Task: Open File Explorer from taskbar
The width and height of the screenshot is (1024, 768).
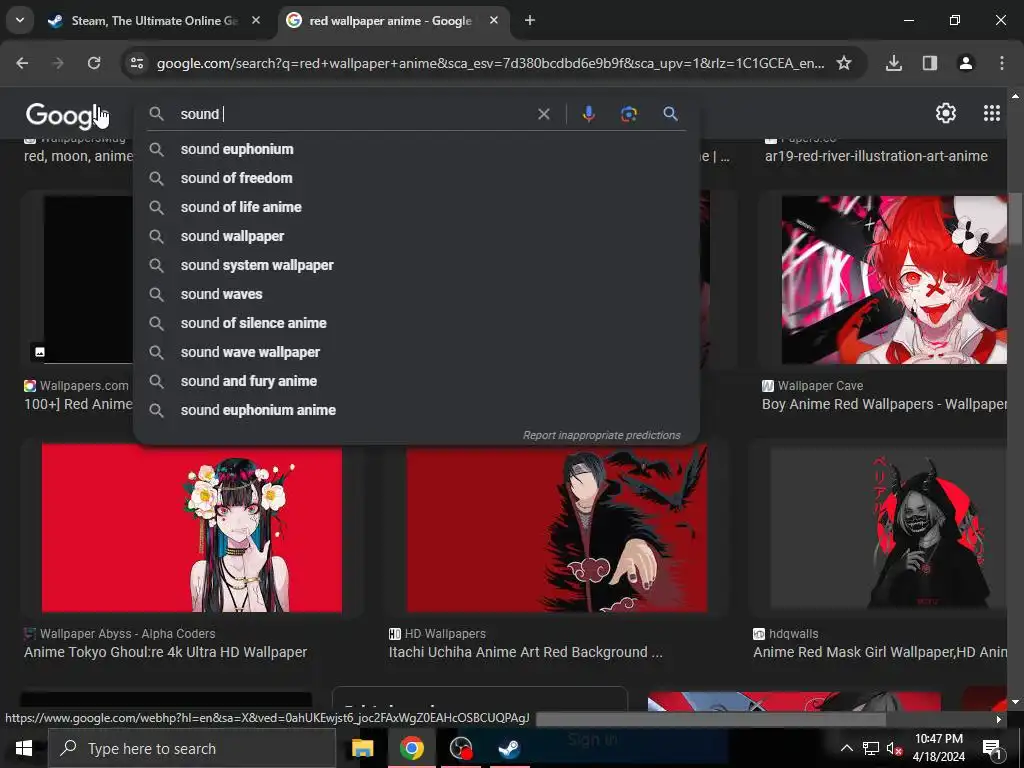Action: click(362, 748)
